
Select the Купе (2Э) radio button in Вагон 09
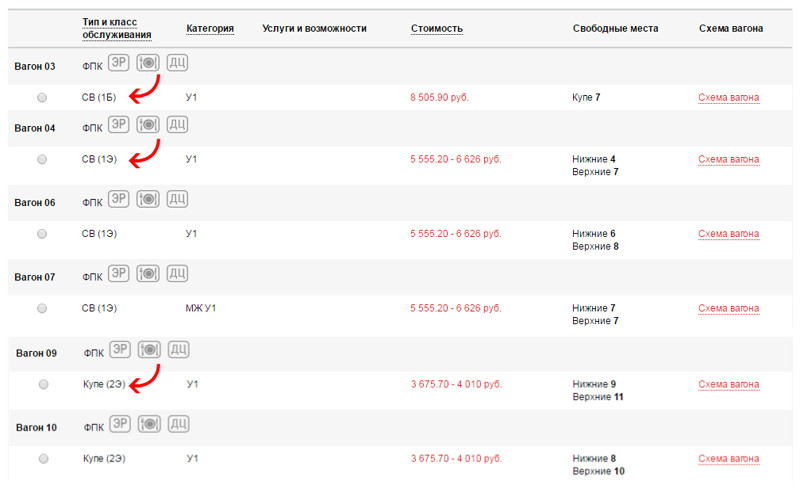click(43, 384)
